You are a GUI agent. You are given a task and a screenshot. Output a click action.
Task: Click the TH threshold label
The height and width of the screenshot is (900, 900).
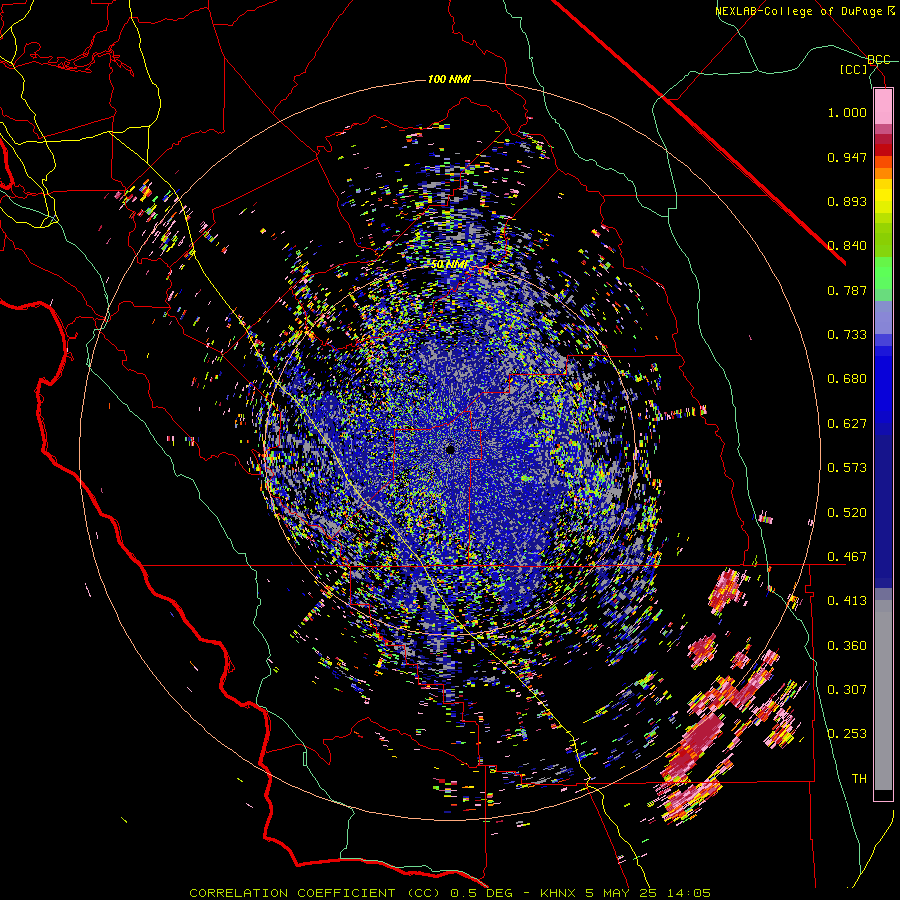click(x=859, y=779)
